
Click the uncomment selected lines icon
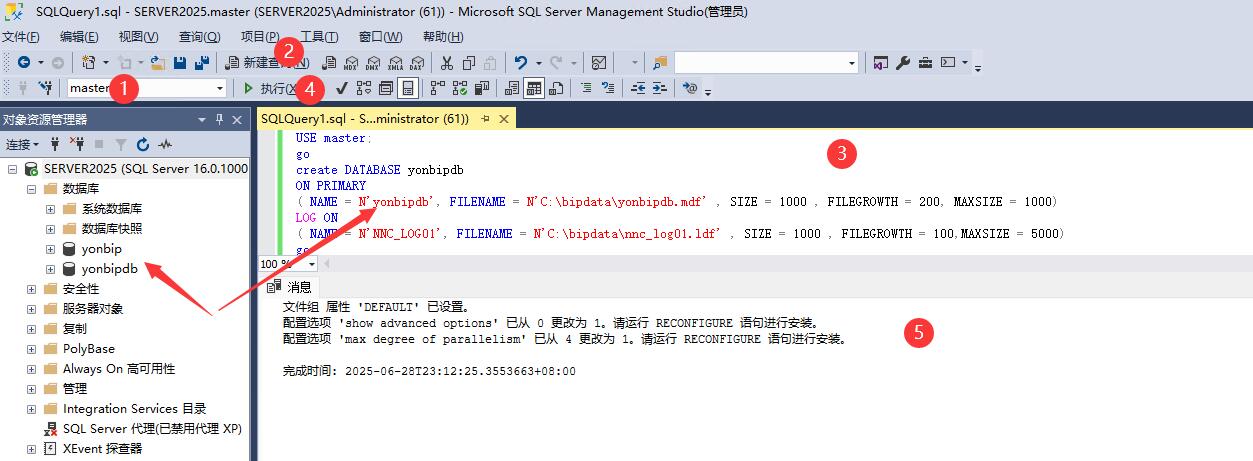pyautogui.click(x=607, y=88)
